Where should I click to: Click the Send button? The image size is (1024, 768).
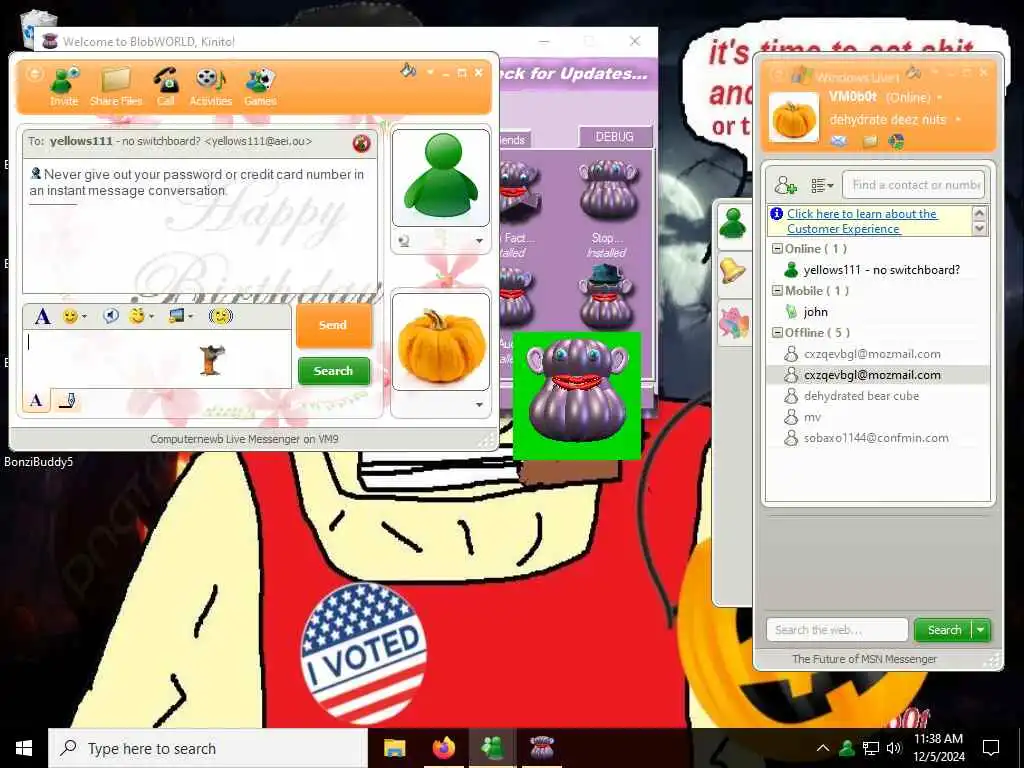click(x=334, y=325)
